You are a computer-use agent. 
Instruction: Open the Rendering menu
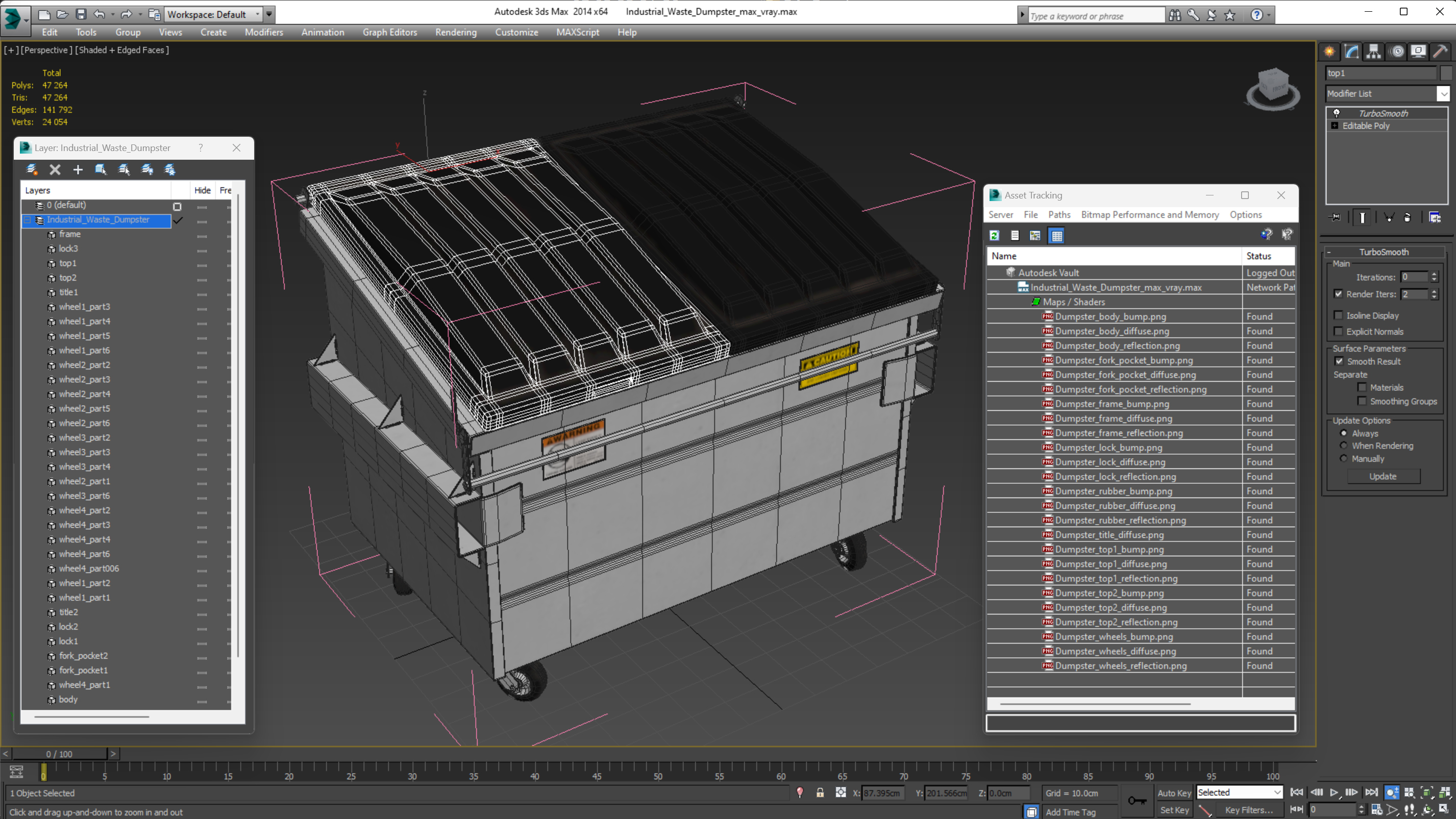point(456,32)
